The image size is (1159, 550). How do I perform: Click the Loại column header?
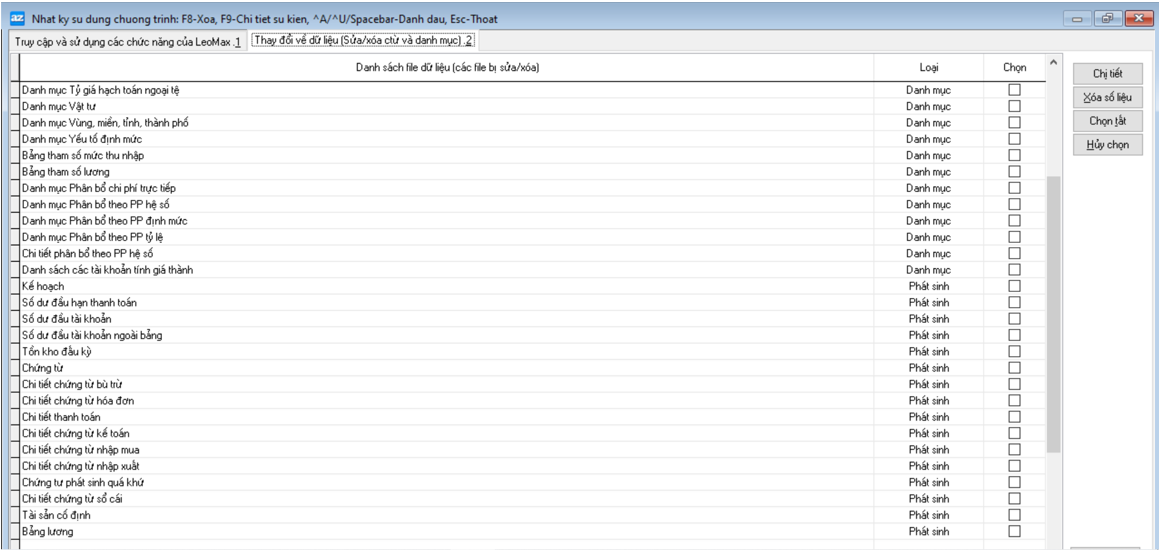pos(928,67)
